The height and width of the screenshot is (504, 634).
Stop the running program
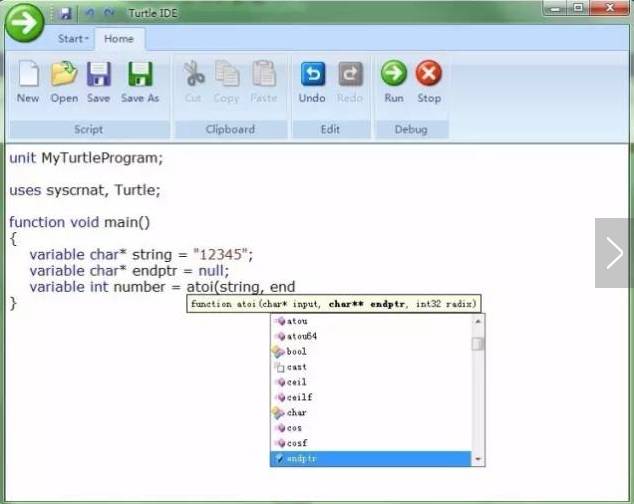[429, 82]
